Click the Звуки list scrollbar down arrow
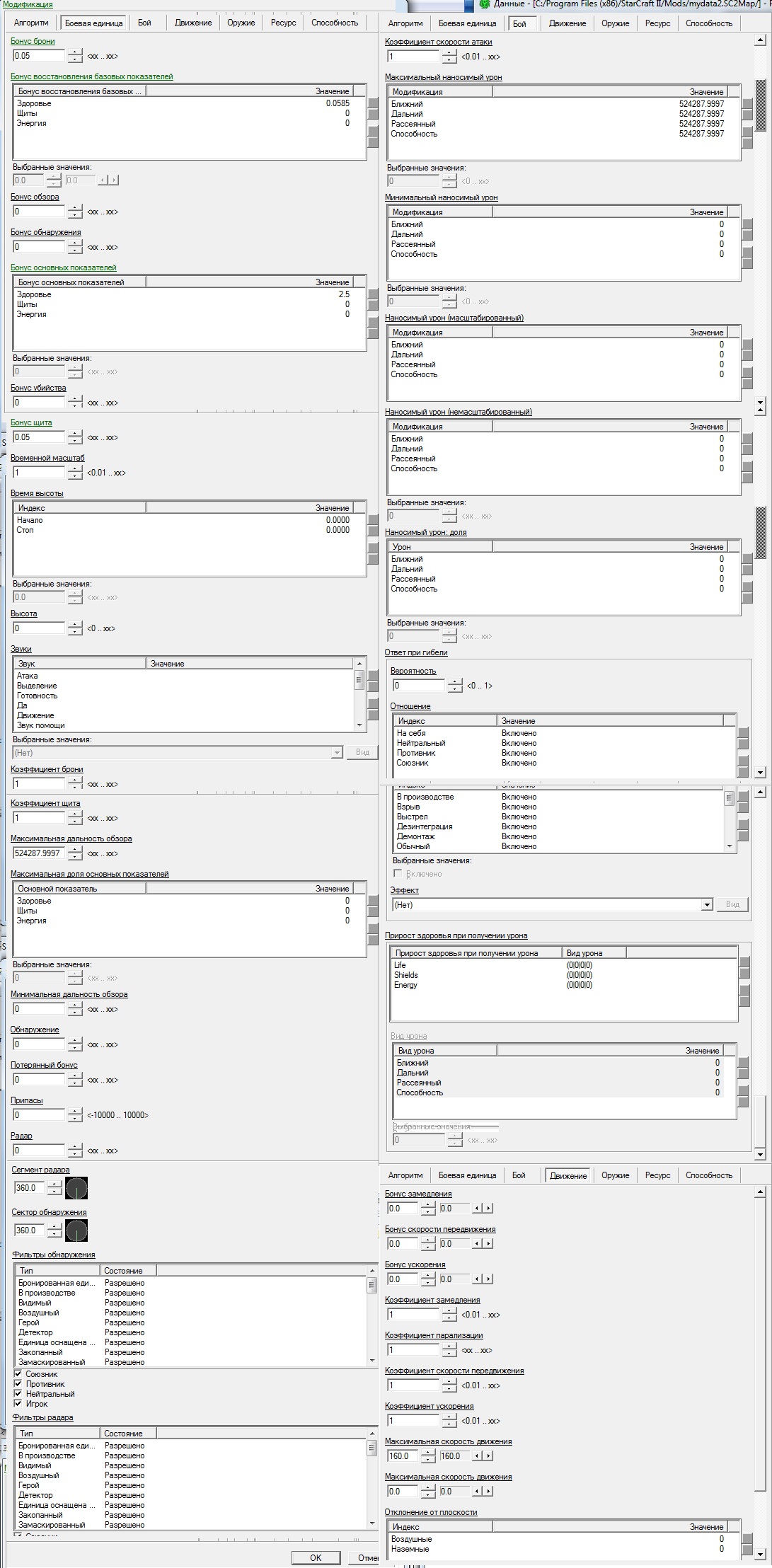The height and width of the screenshot is (1568, 772). coord(359,725)
